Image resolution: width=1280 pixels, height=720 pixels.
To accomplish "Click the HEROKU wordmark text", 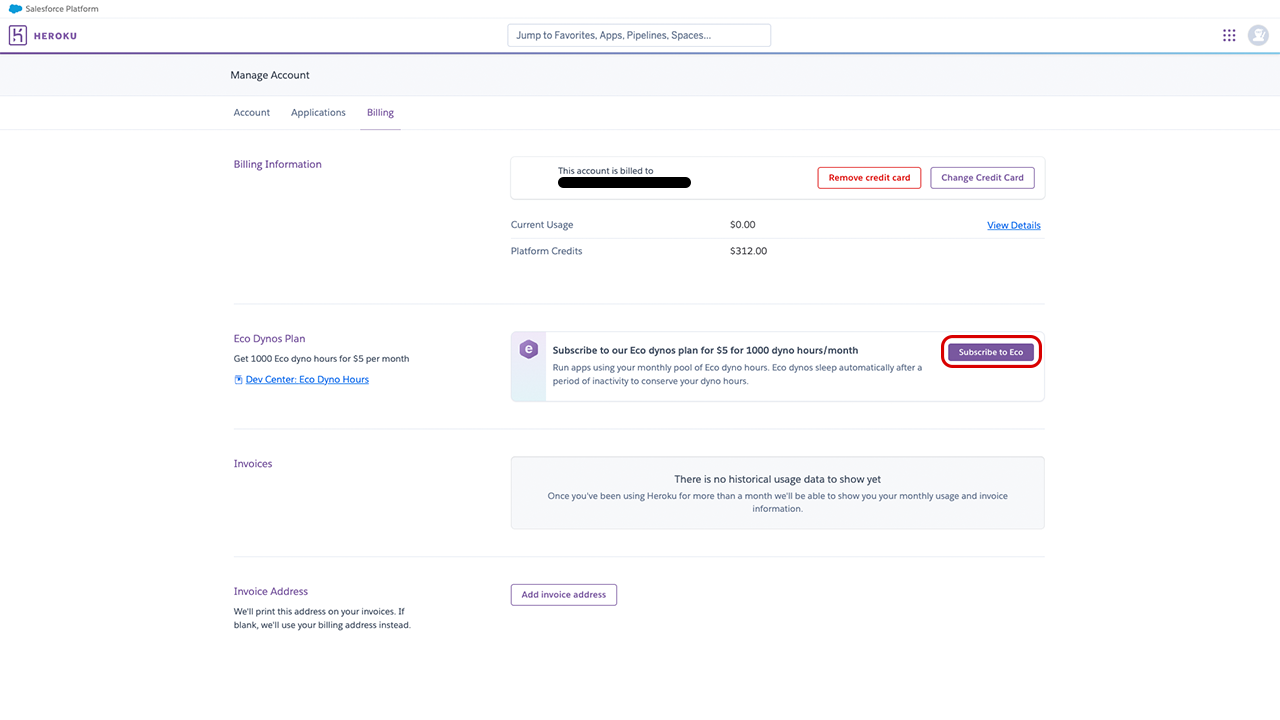I will (x=57, y=36).
